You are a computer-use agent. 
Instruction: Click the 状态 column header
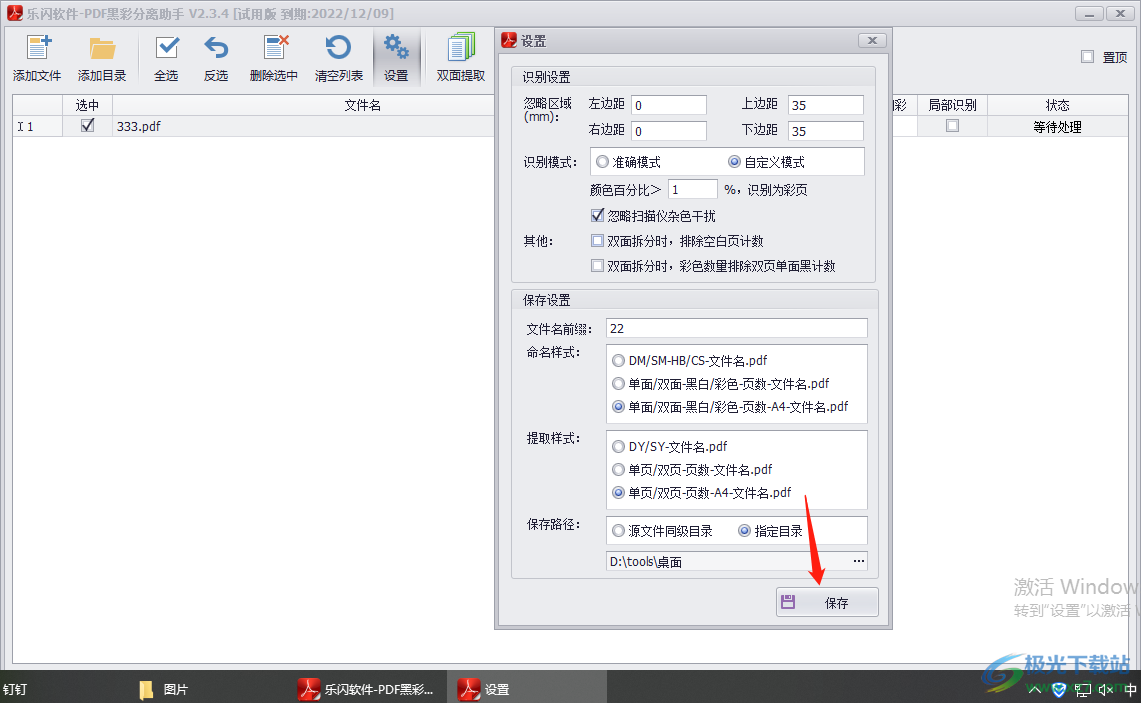tap(1057, 105)
